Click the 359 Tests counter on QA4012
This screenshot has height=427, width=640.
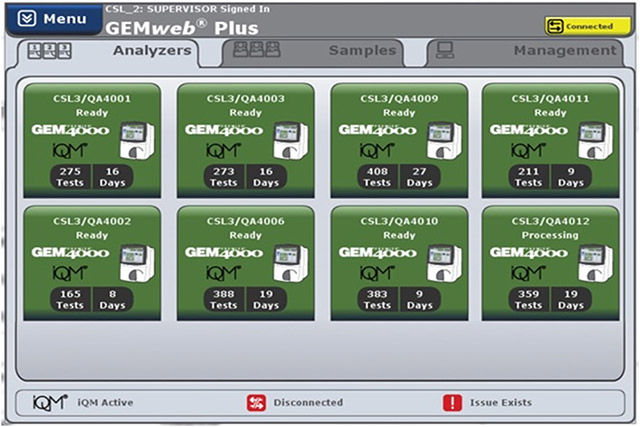click(529, 299)
